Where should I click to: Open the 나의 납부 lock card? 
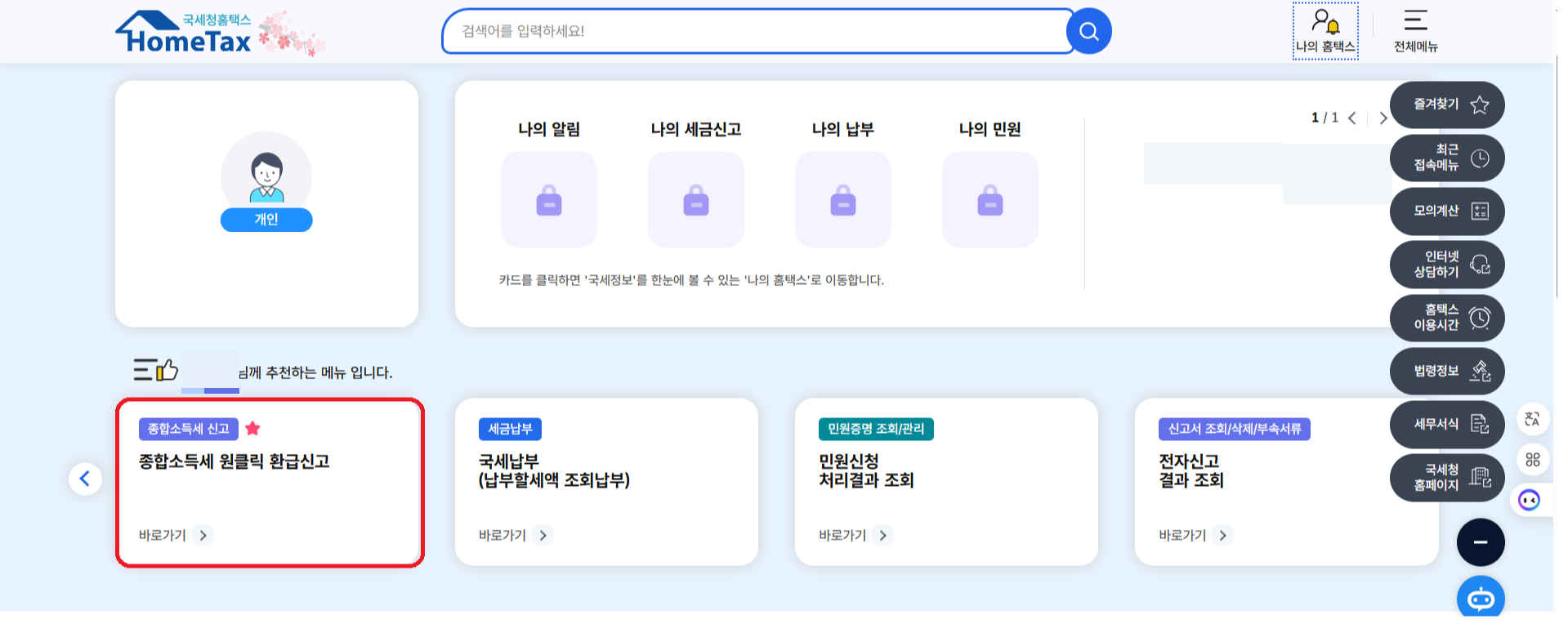pos(843,199)
